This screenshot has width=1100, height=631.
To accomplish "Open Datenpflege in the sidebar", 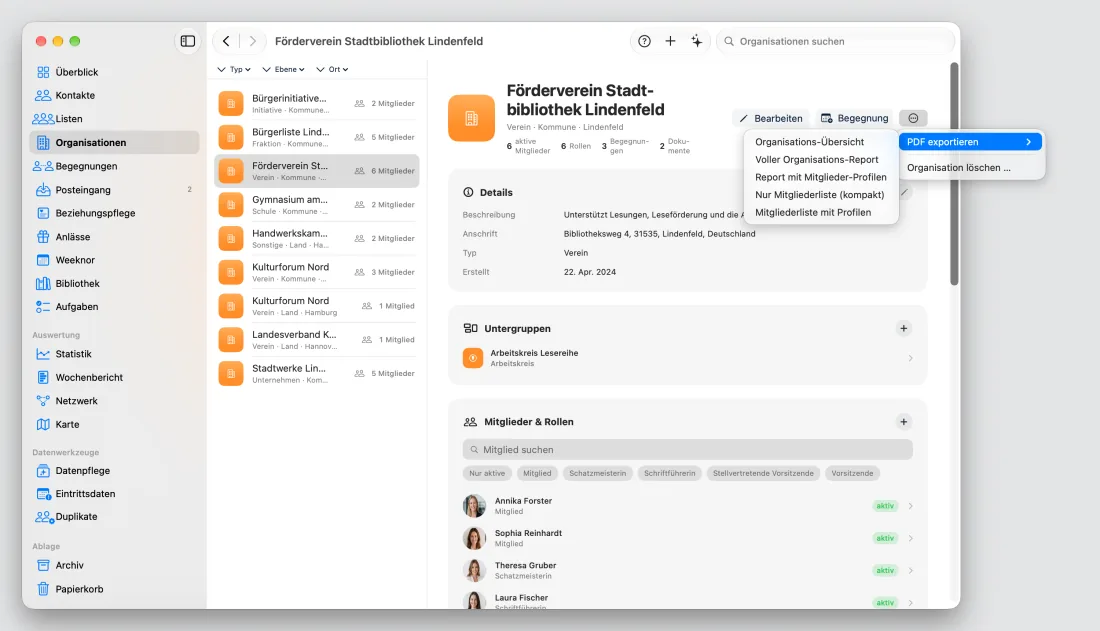I will tap(114, 471).
